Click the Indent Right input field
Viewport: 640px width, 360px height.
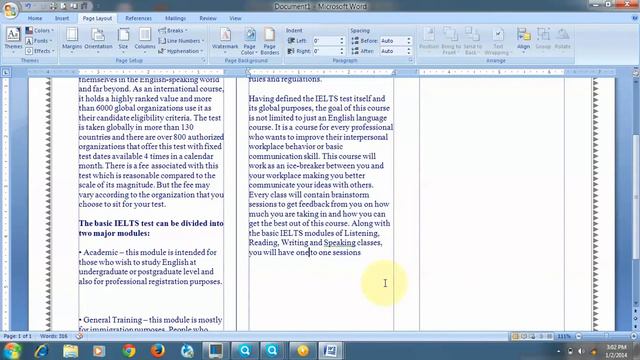point(326,51)
